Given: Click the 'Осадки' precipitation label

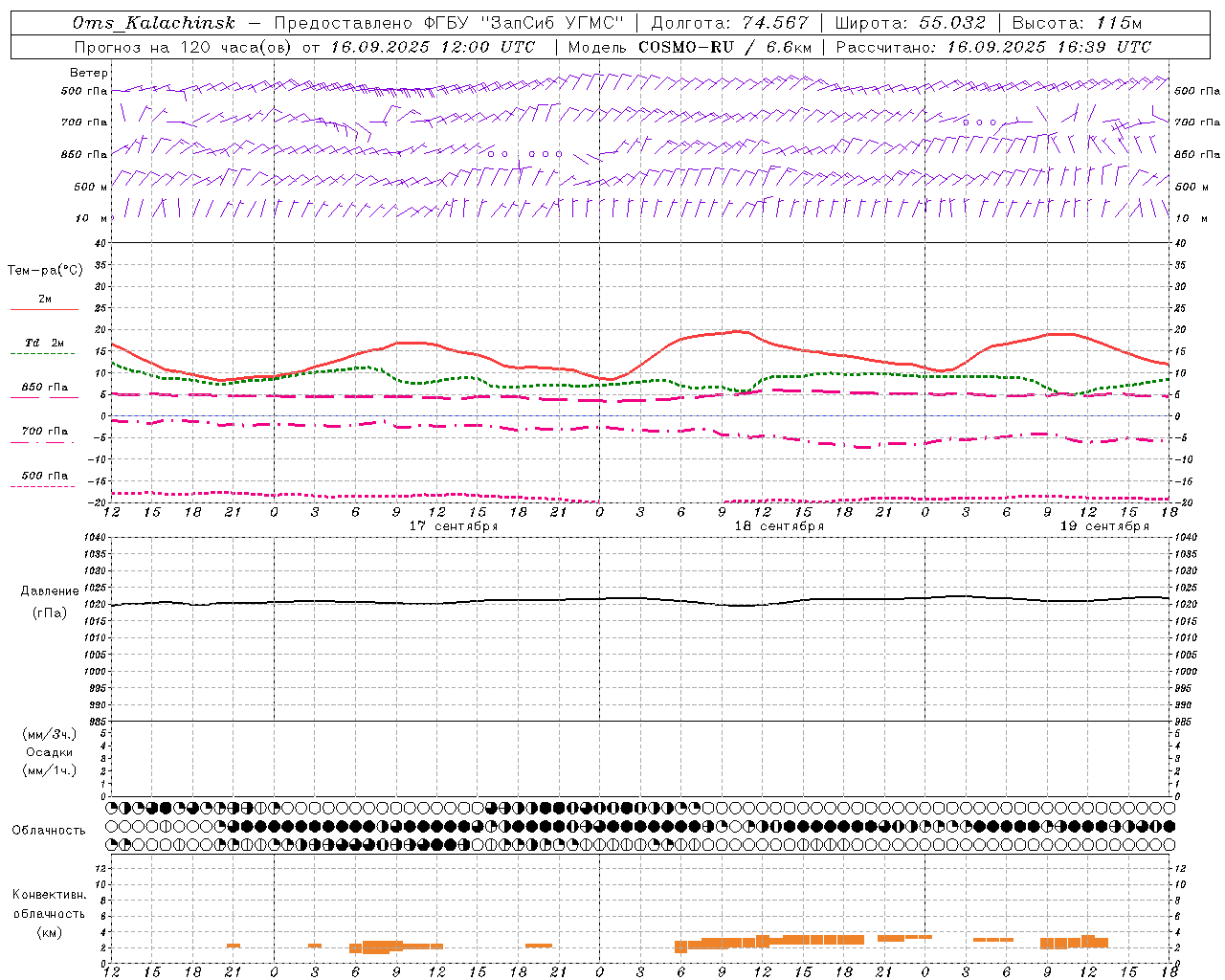Looking at the screenshot, I should 50,752.
